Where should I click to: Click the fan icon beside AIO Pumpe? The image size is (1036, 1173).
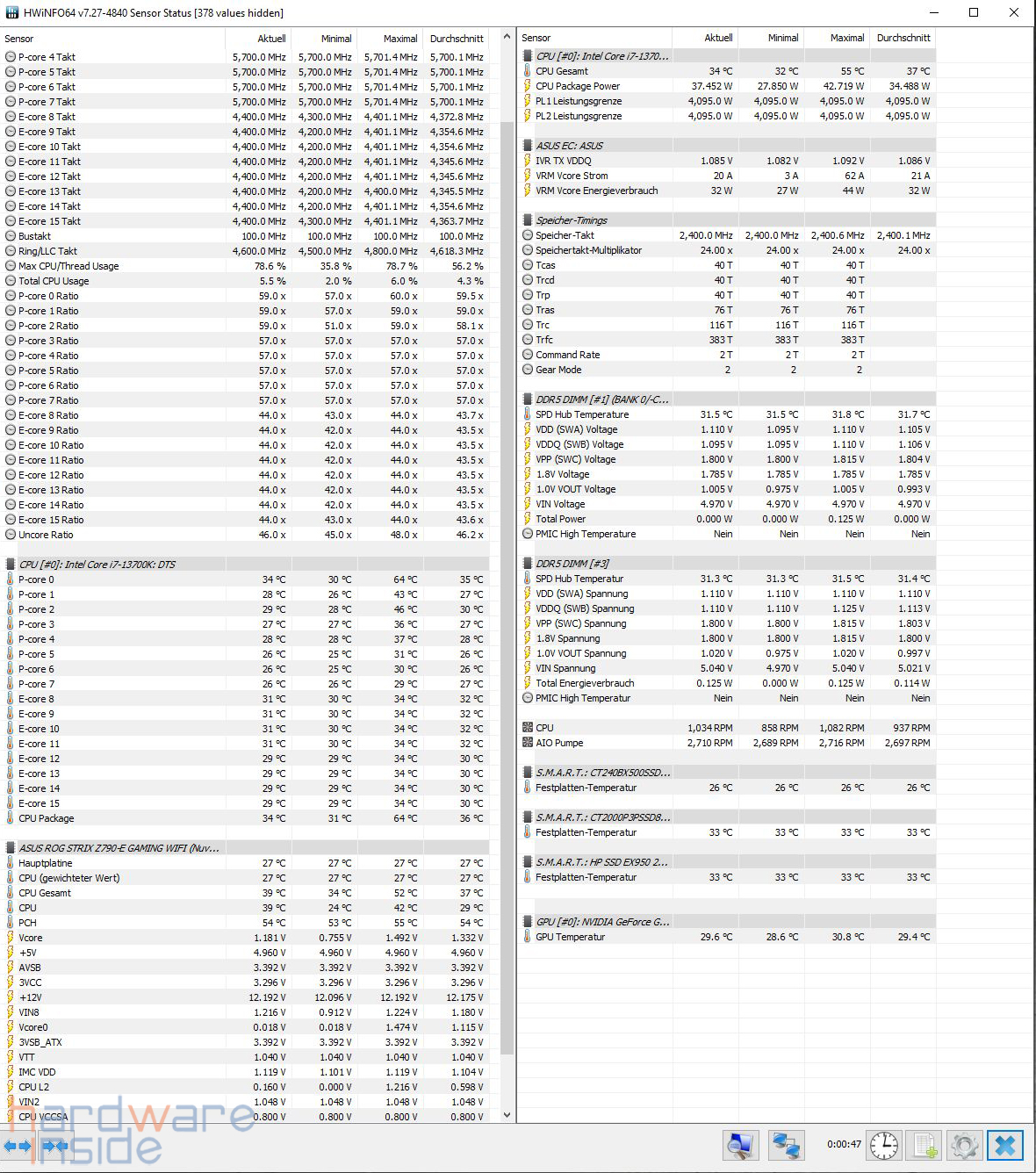(528, 743)
